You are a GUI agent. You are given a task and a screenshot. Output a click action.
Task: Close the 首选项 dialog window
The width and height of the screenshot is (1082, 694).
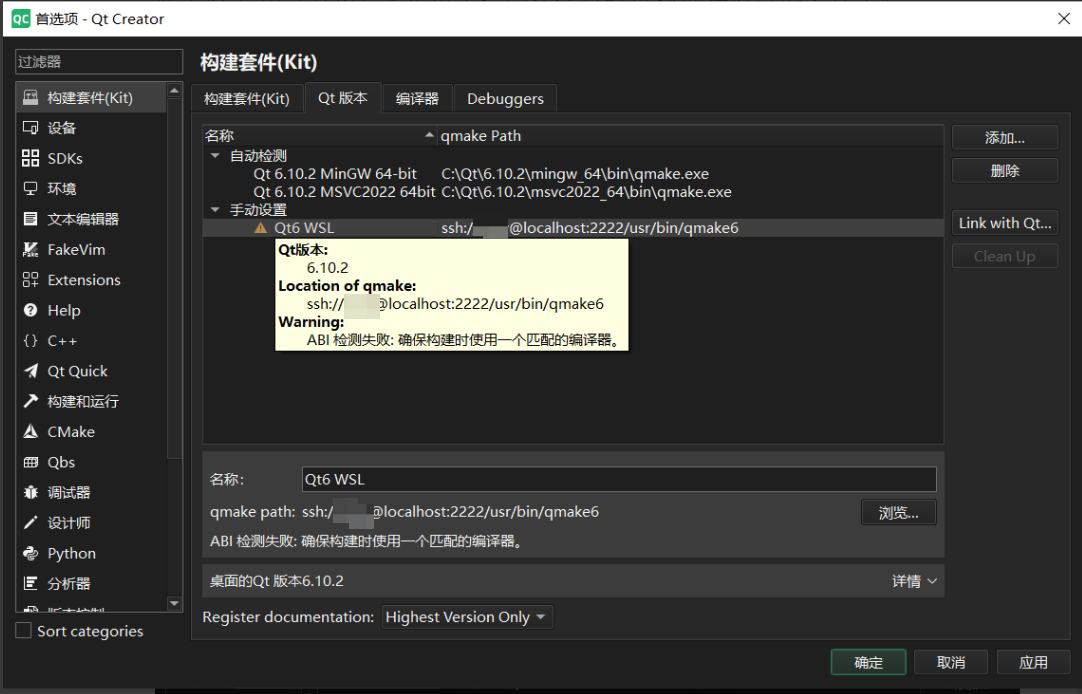coord(1064,19)
